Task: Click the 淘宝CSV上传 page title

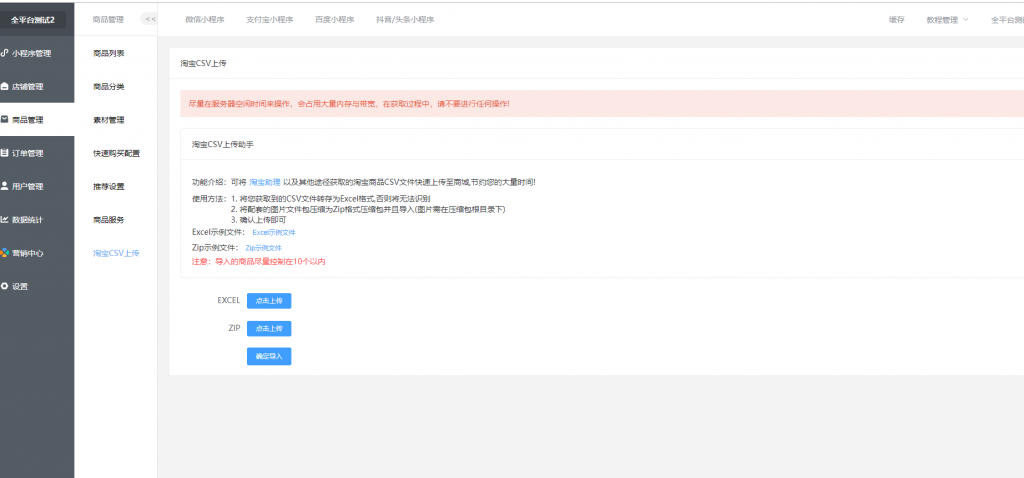Action: [x=204, y=63]
